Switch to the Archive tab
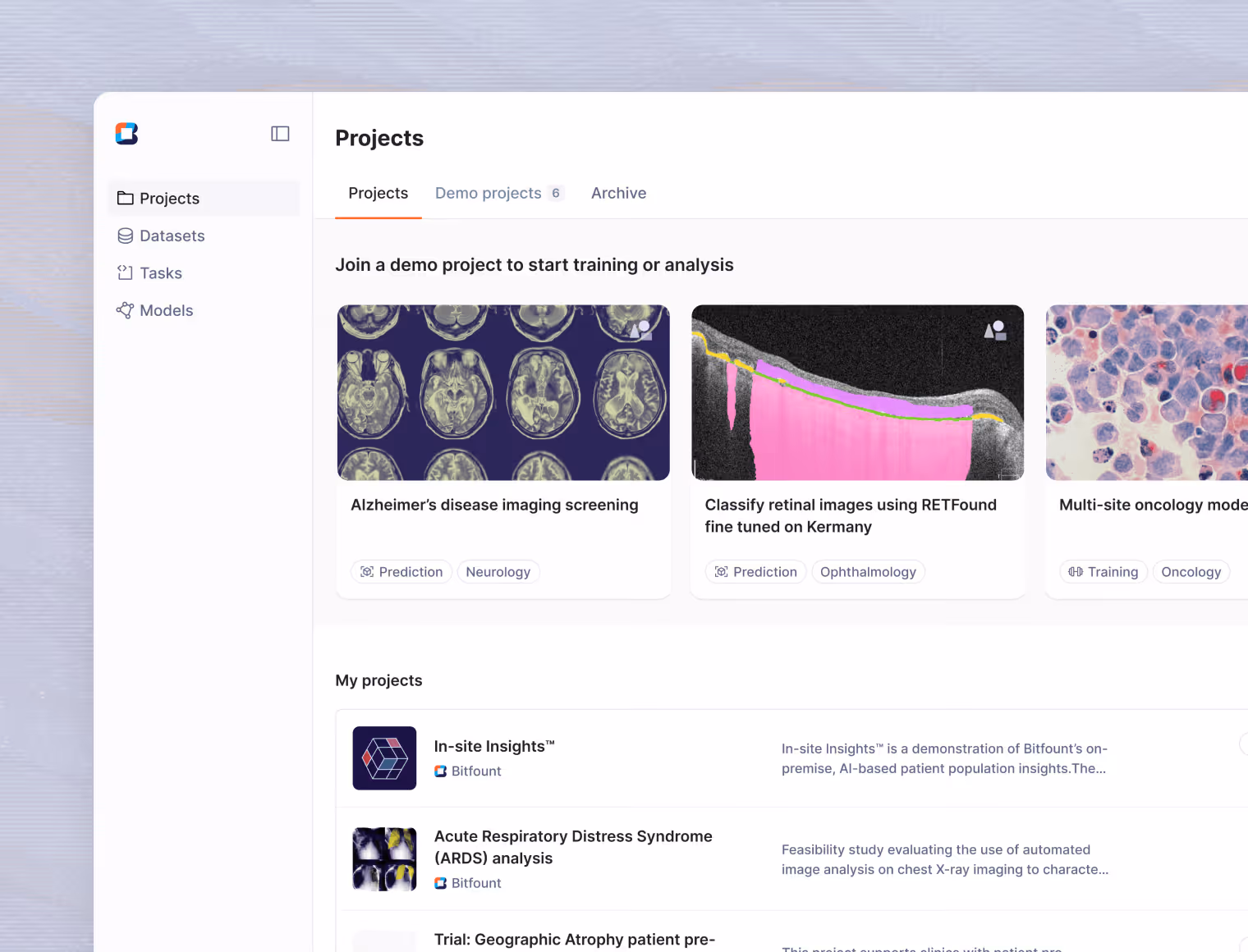The width and height of the screenshot is (1248, 952). coord(618,193)
